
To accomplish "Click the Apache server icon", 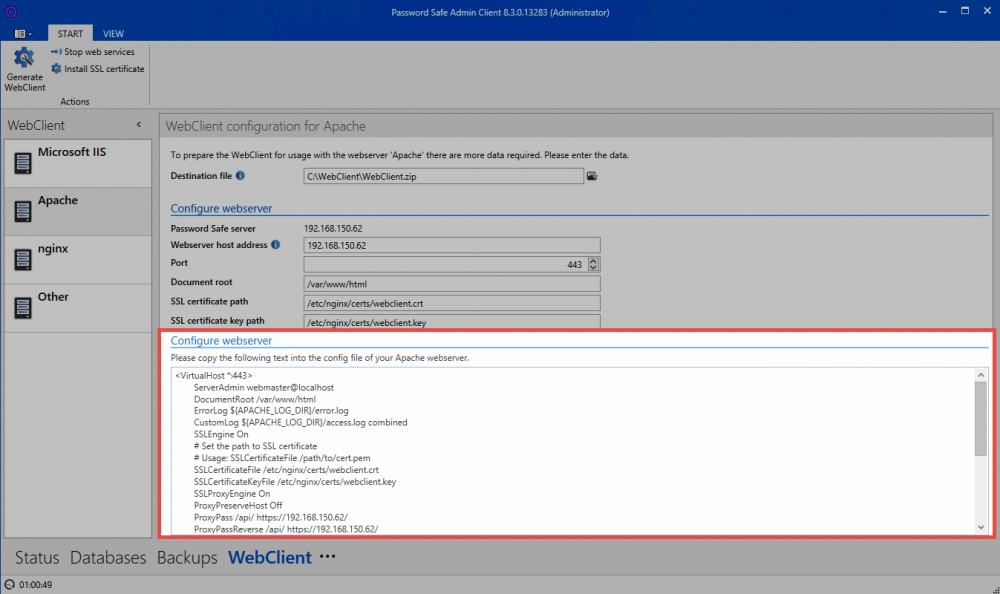I will pos(23,212).
